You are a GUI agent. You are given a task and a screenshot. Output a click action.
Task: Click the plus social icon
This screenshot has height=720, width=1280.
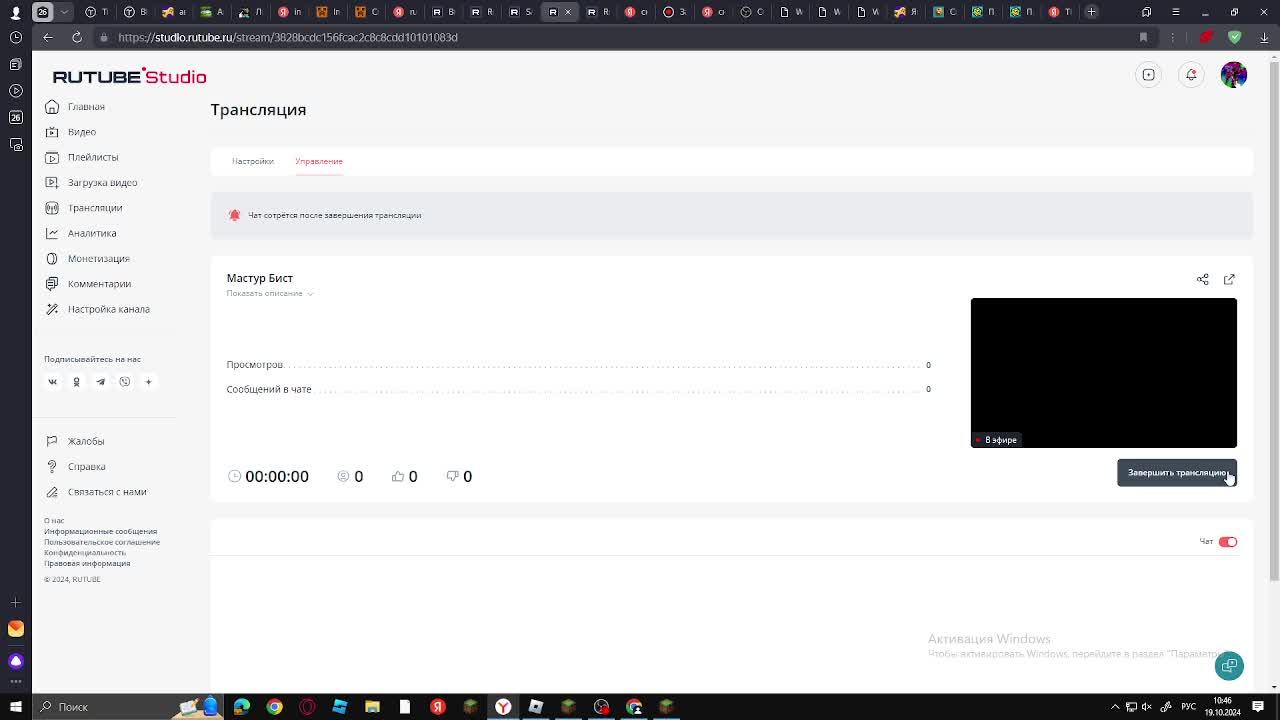click(148, 382)
